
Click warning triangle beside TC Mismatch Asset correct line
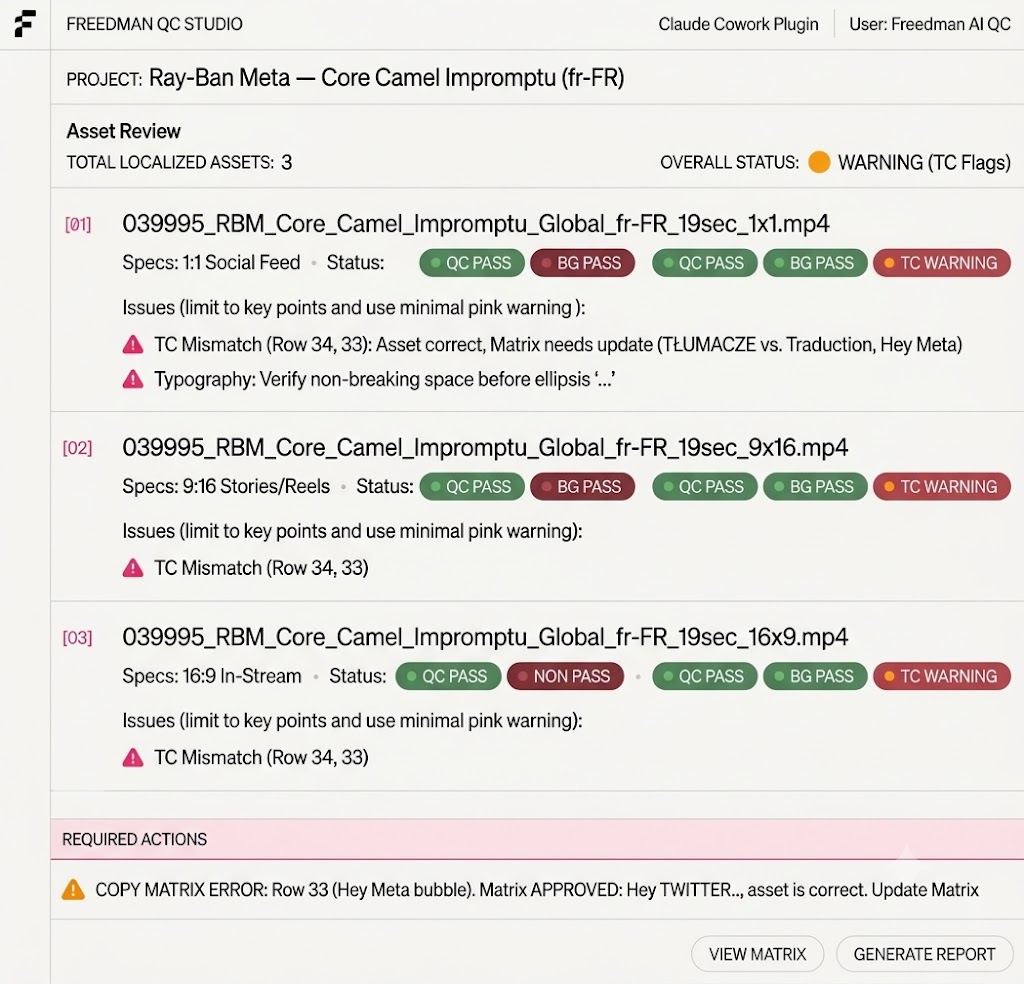(x=133, y=344)
